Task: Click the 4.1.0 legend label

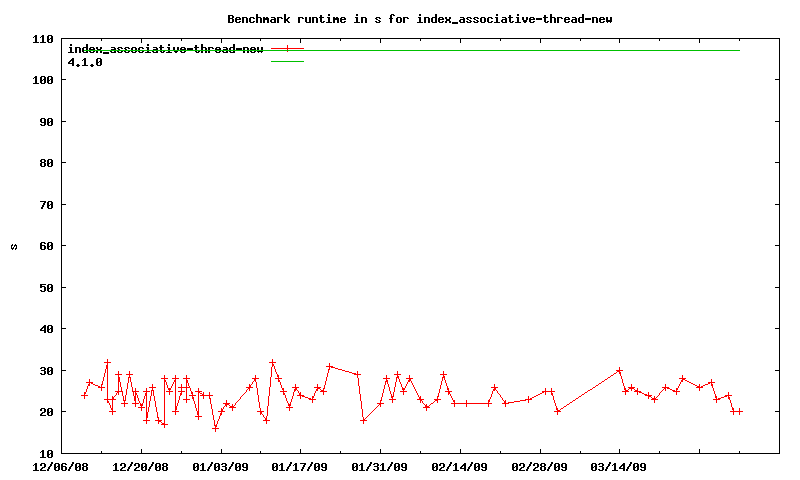Action: point(85,62)
